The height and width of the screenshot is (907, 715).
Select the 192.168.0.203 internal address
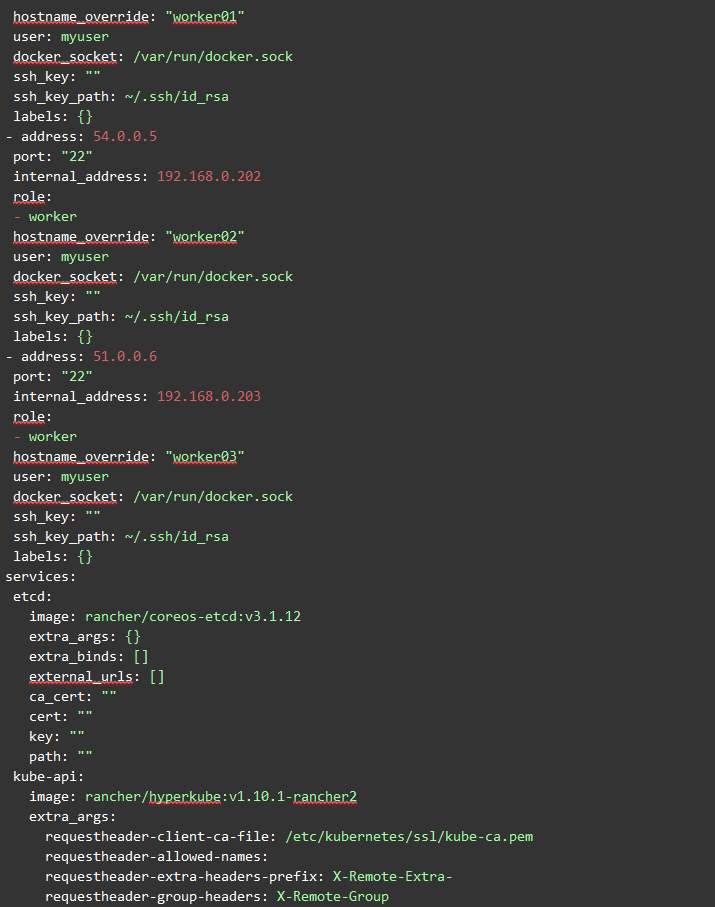208,397
